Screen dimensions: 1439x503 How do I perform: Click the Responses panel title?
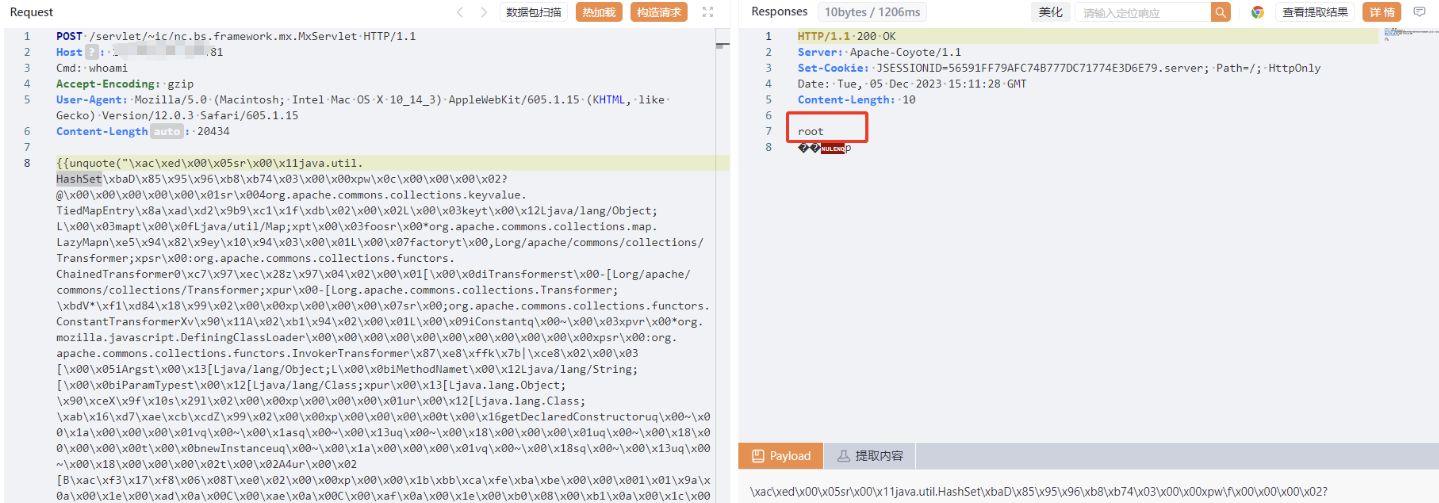[779, 12]
